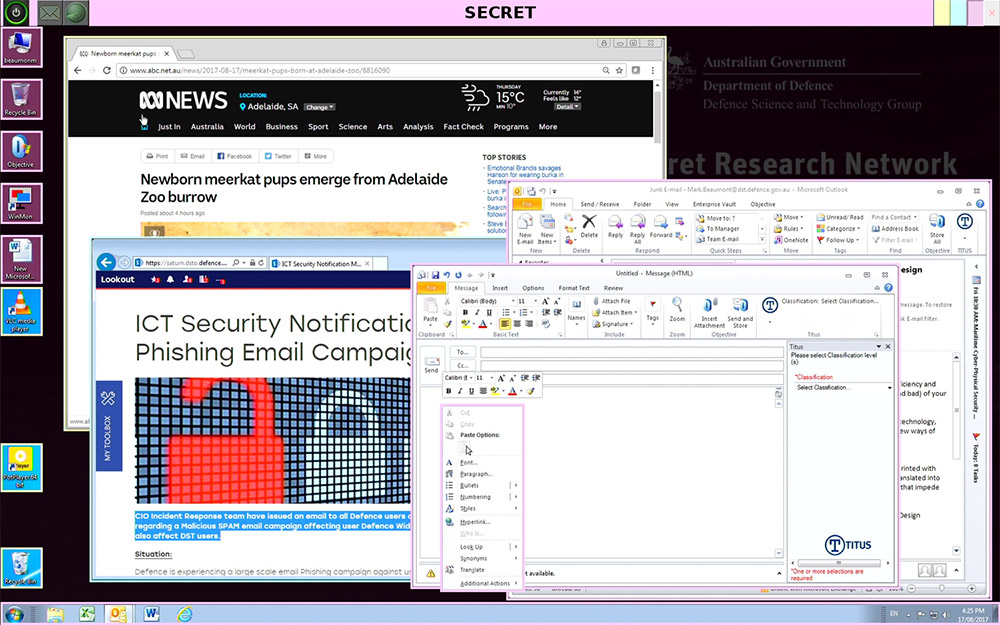Click OneNote in Outlook Move group
Screen dimensions: 1000x625
(791, 240)
